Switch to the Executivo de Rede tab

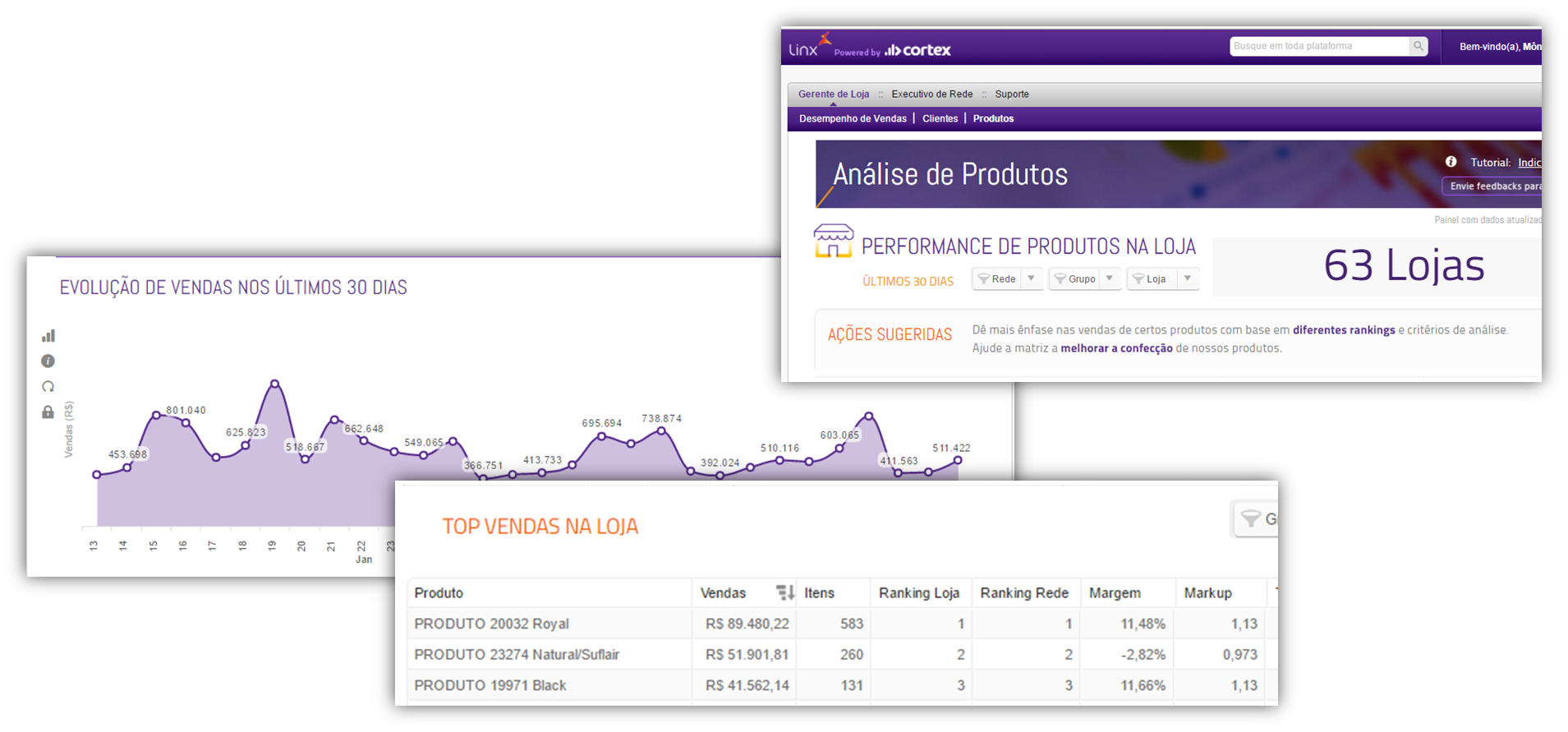(932, 94)
